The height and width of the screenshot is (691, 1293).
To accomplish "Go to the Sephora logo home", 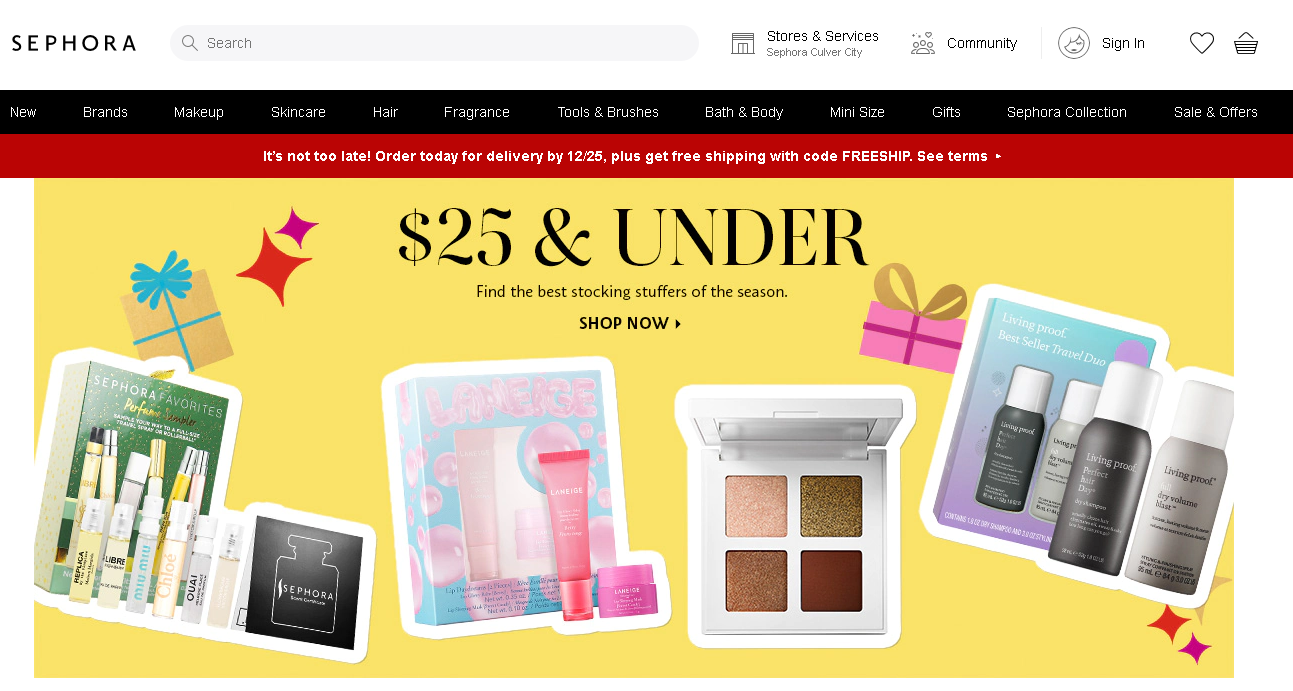I will [x=74, y=43].
